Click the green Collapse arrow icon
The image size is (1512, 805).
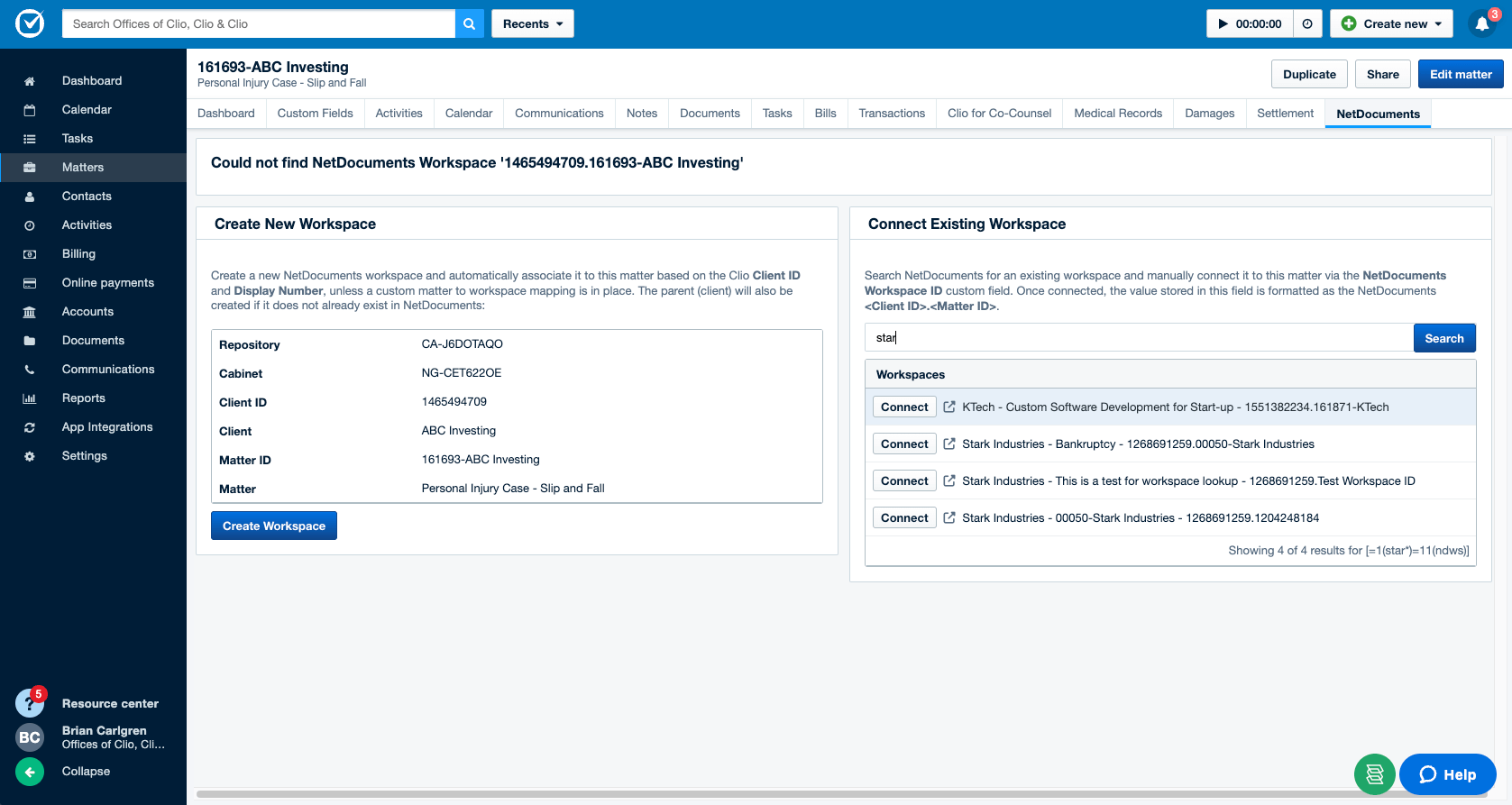point(30,772)
